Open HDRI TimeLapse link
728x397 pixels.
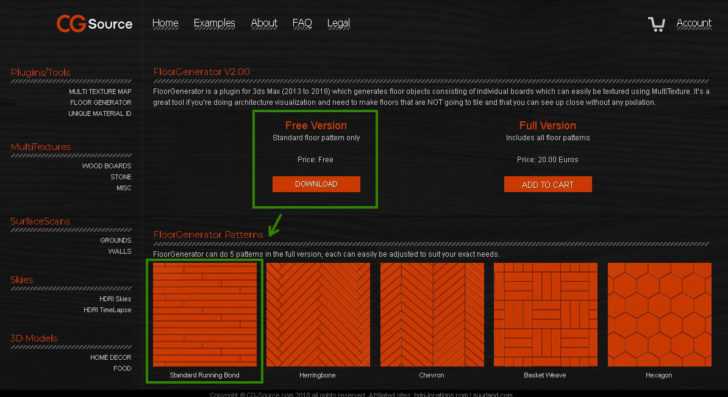click(107, 310)
